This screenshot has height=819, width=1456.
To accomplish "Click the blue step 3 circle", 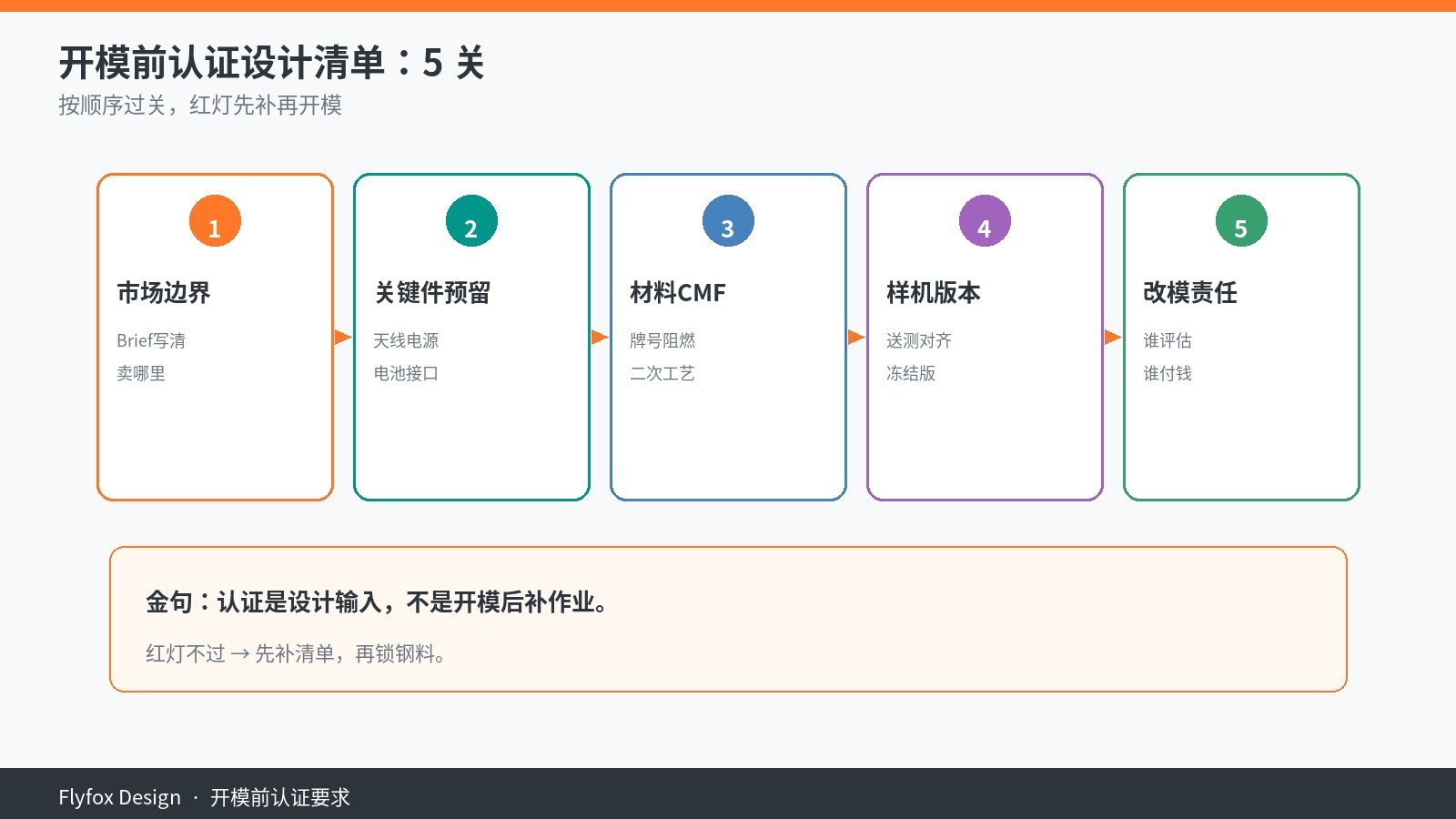I will (728, 220).
